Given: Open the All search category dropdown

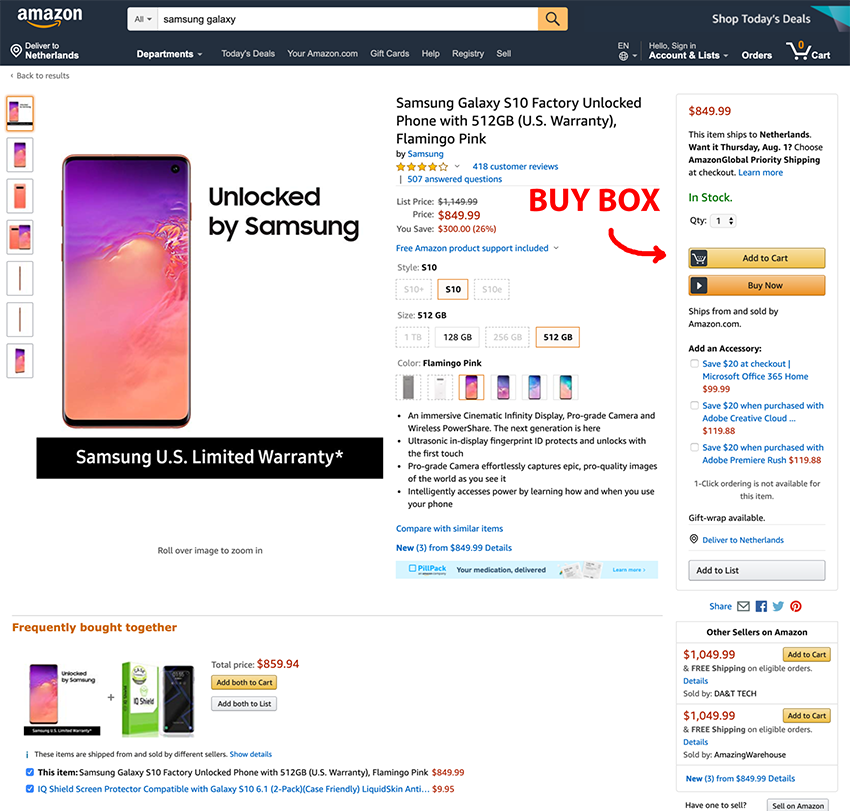Looking at the screenshot, I should (x=143, y=19).
